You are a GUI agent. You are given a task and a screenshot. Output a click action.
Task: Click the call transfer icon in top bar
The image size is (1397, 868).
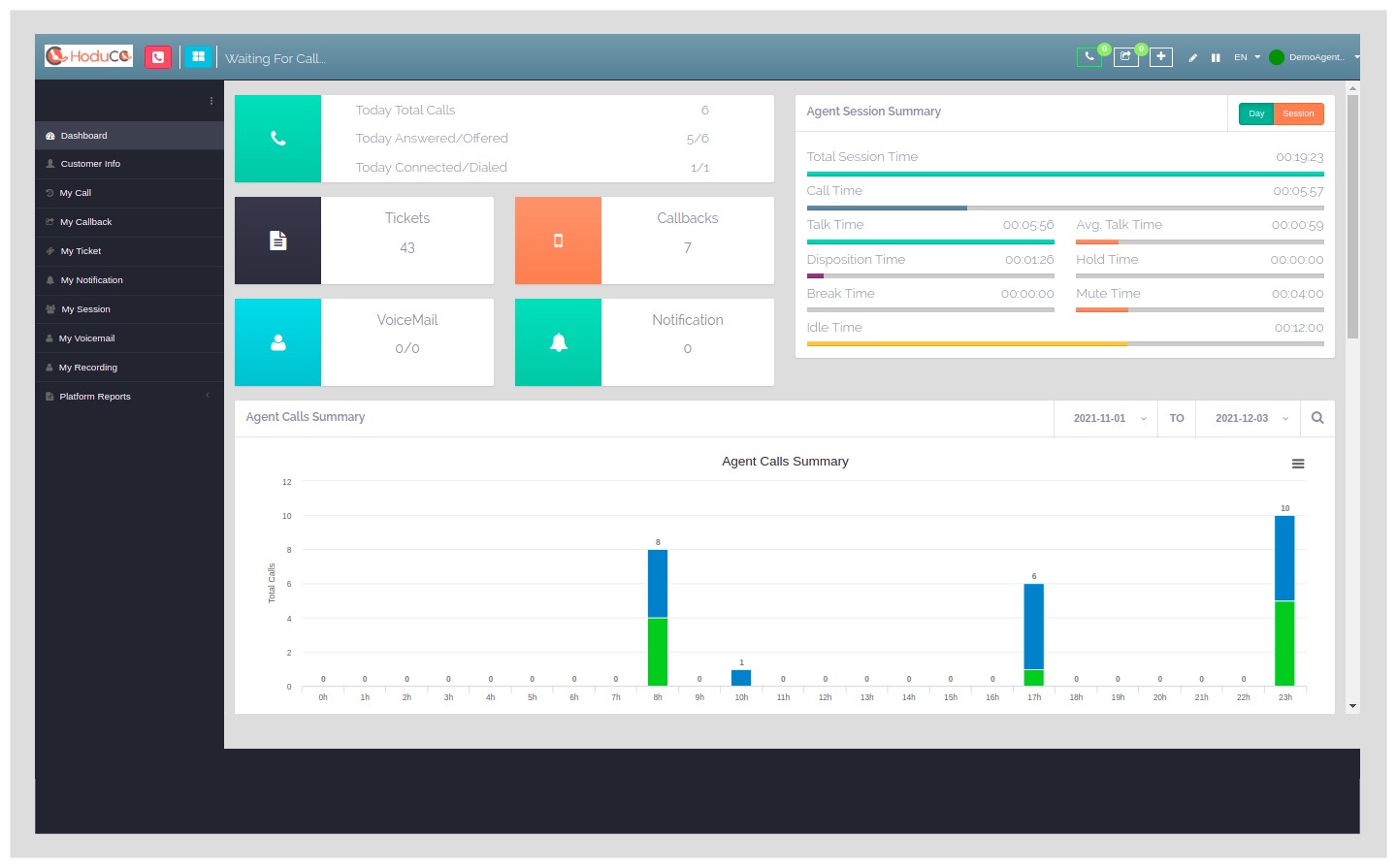[x=1124, y=56]
